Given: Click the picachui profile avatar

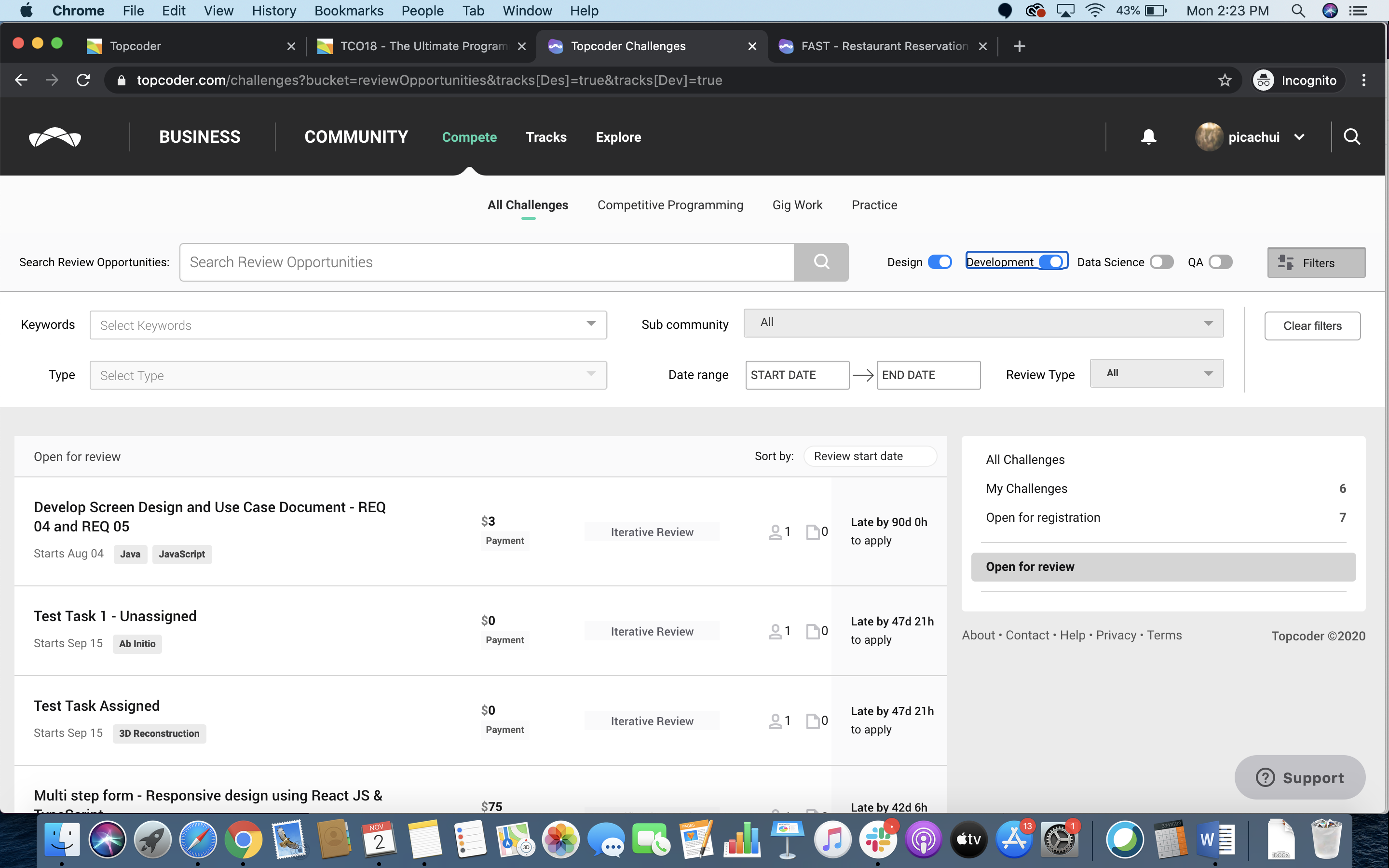Looking at the screenshot, I should 1209,136.
